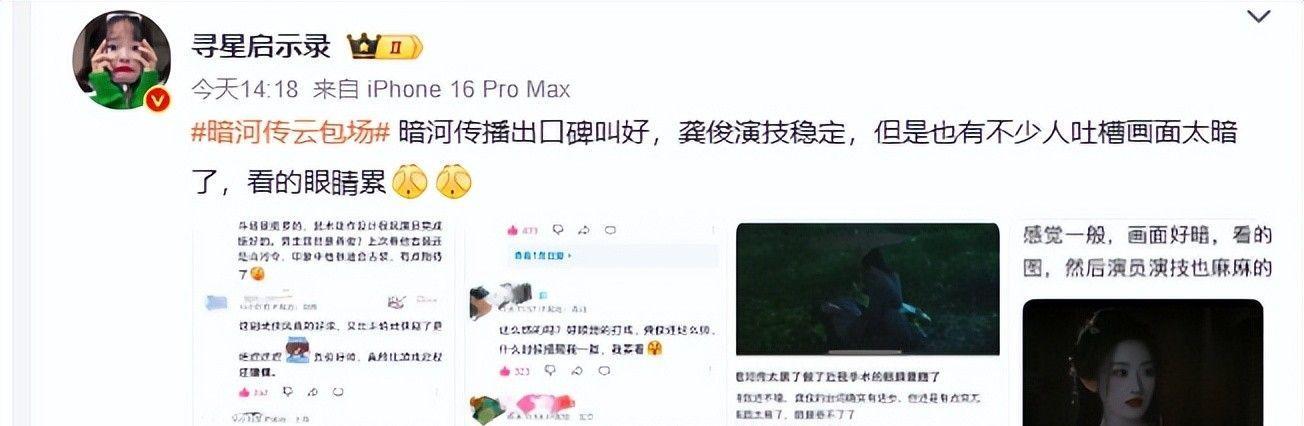Image resolution: width=1304 pixels, height=426 pixels.
Task: Click the iPhone 16 Pro Max source label
Action: (x=466, y=89)
